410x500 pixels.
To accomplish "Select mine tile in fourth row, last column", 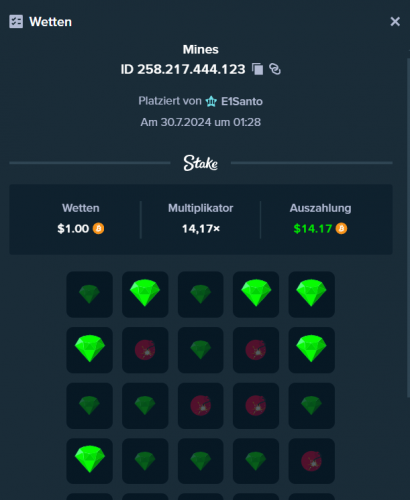I will coord(311,461).
